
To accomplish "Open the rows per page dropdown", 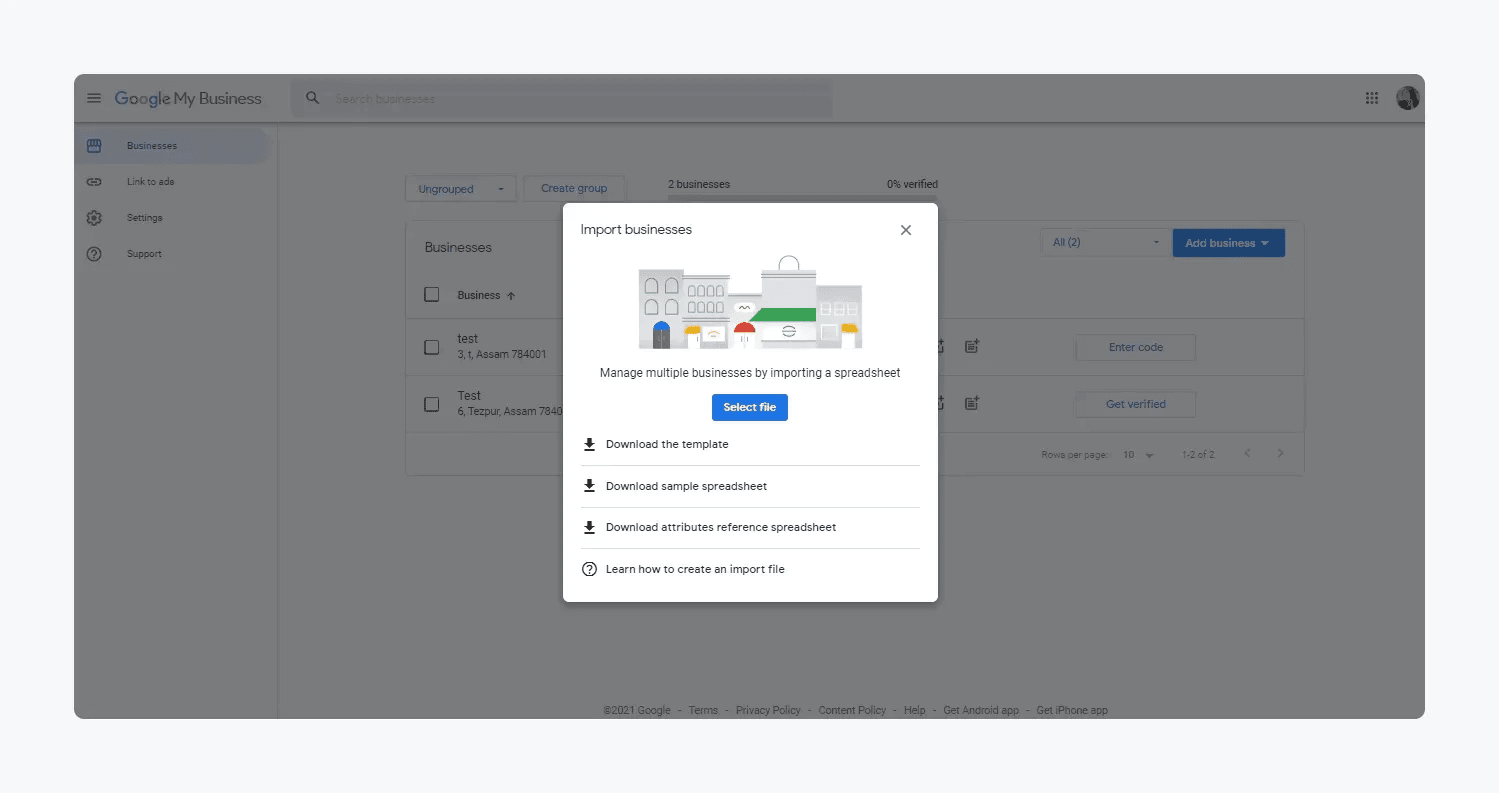I will point(1137,455).
